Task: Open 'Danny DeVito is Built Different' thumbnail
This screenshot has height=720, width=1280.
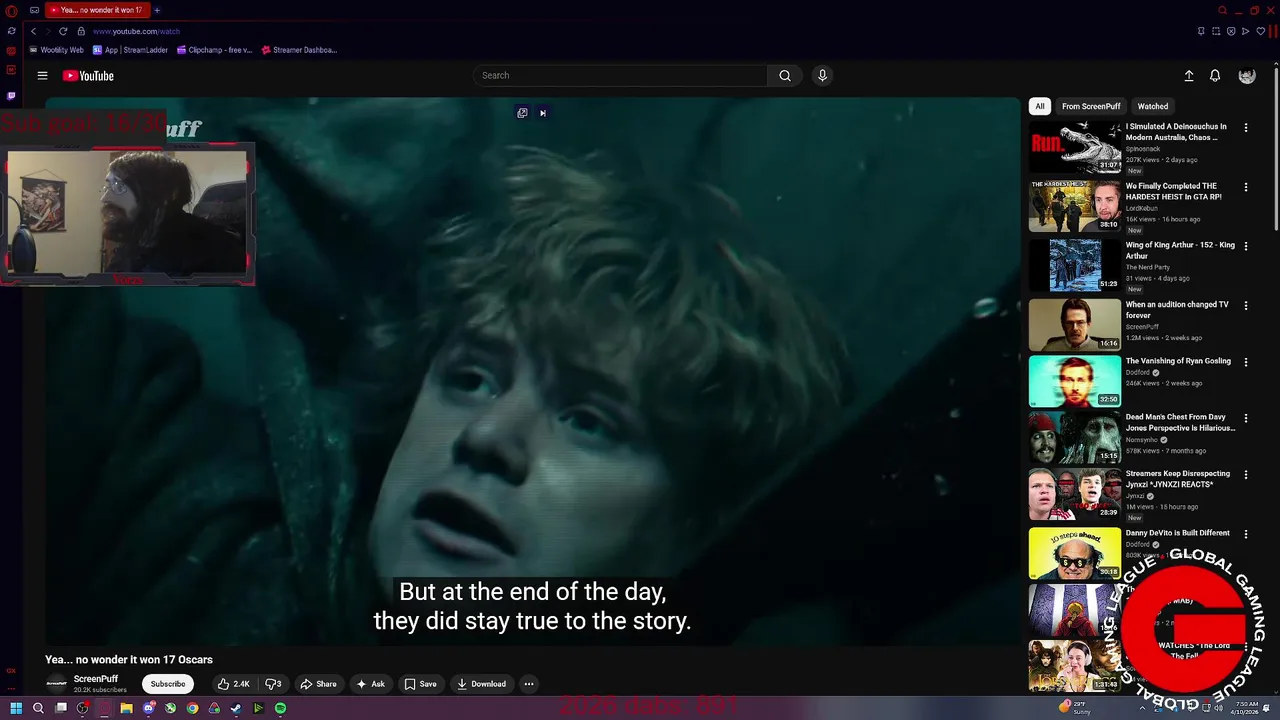Action: pyautogui.click(x=1075, y=553)
